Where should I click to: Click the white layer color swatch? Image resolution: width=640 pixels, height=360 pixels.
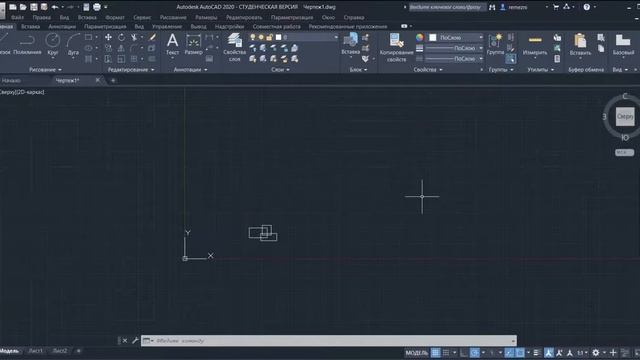coord(278,37)
